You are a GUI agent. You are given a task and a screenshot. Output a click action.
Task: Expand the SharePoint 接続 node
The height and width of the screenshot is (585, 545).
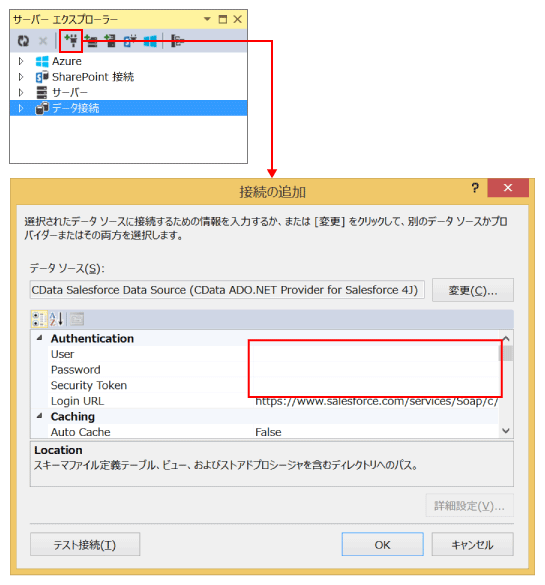pos(21,76)
